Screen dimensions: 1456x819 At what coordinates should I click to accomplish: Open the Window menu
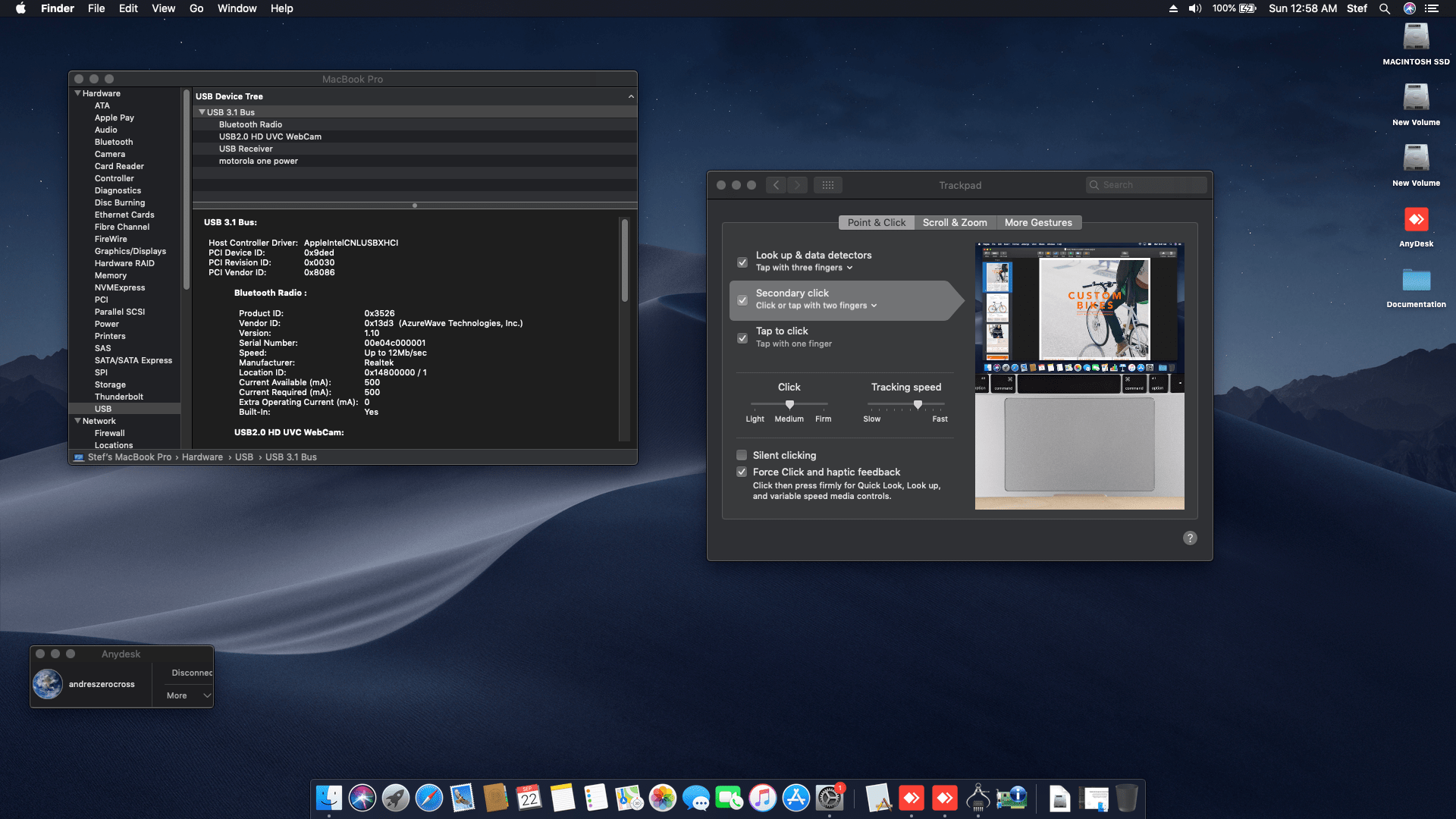click(237, 8)
